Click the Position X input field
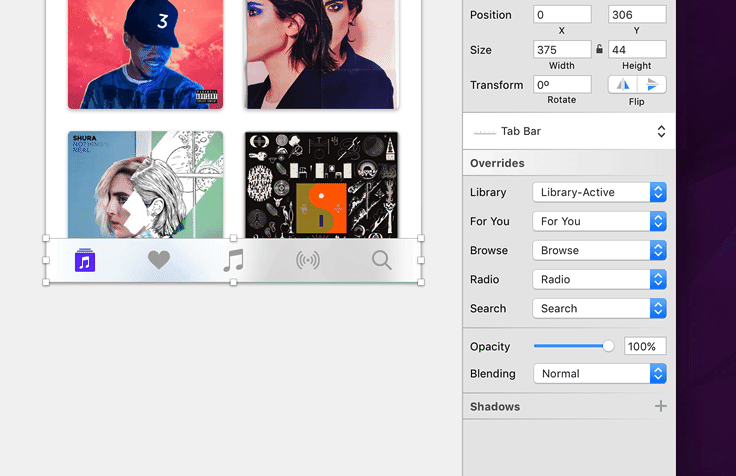Viewport: 736px width, 476px height. [x=562, y=15]
